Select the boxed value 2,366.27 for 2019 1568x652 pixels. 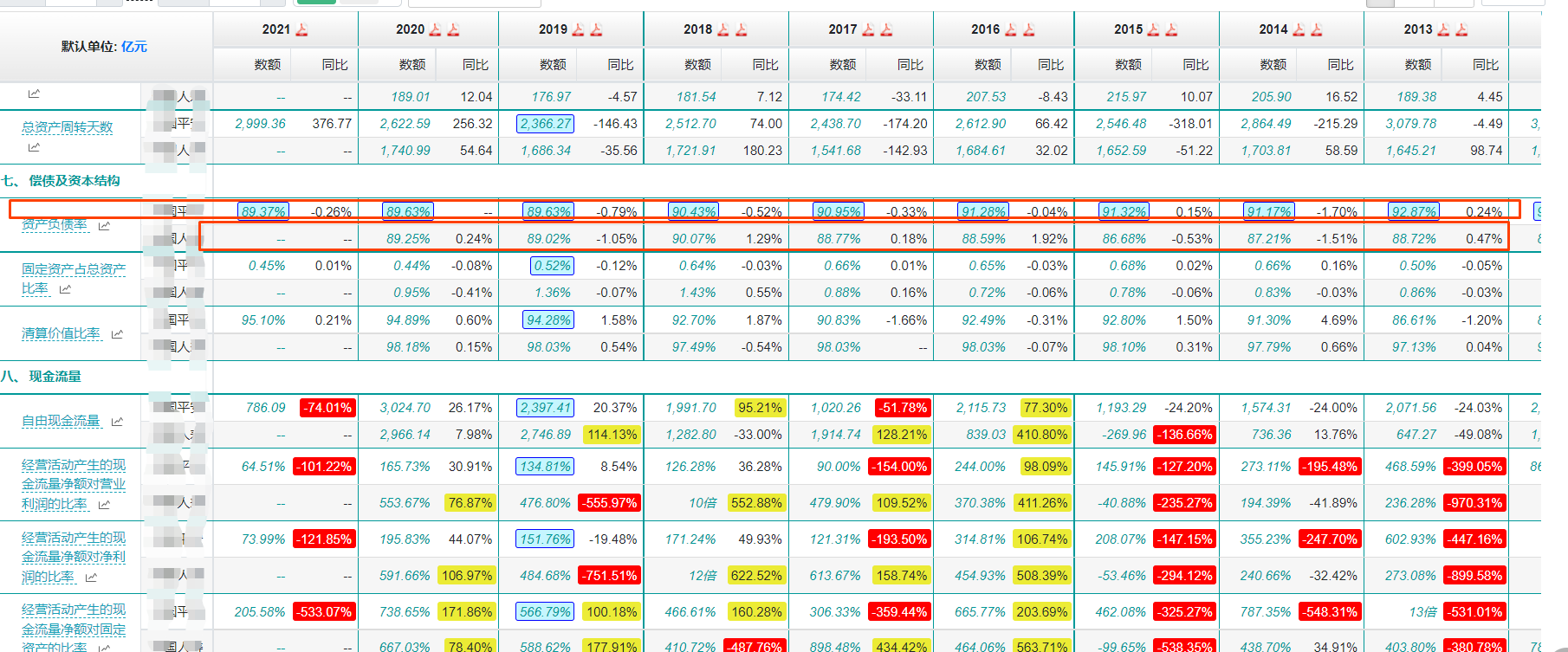point(546,124)
